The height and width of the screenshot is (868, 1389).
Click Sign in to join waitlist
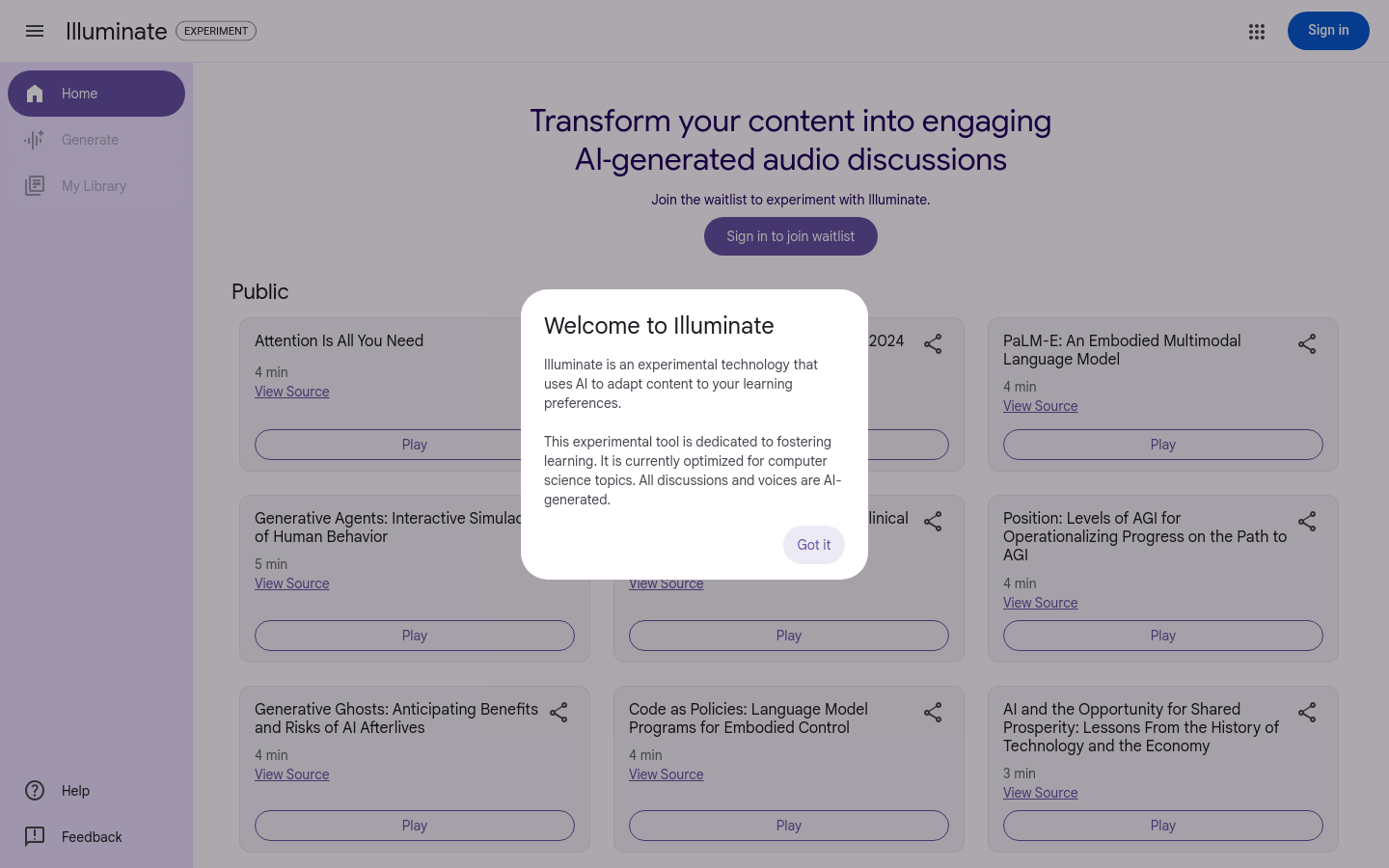[x=791, y=236]
